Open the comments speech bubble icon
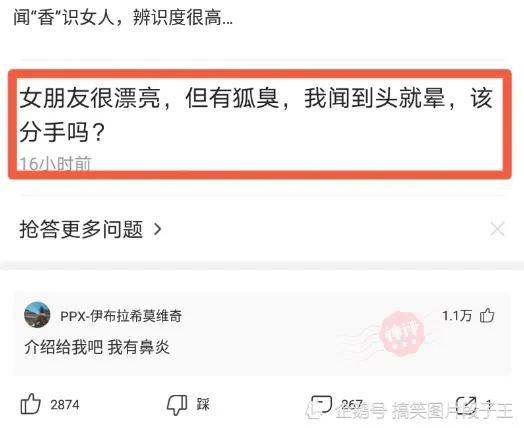This screenshot has width=524, height=428. pyautogui.click(x=321, y=404)
